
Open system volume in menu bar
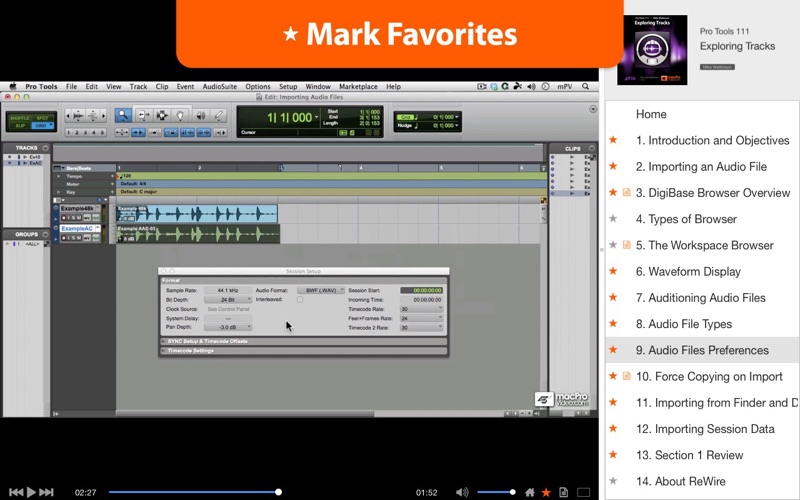coord(531,86)
